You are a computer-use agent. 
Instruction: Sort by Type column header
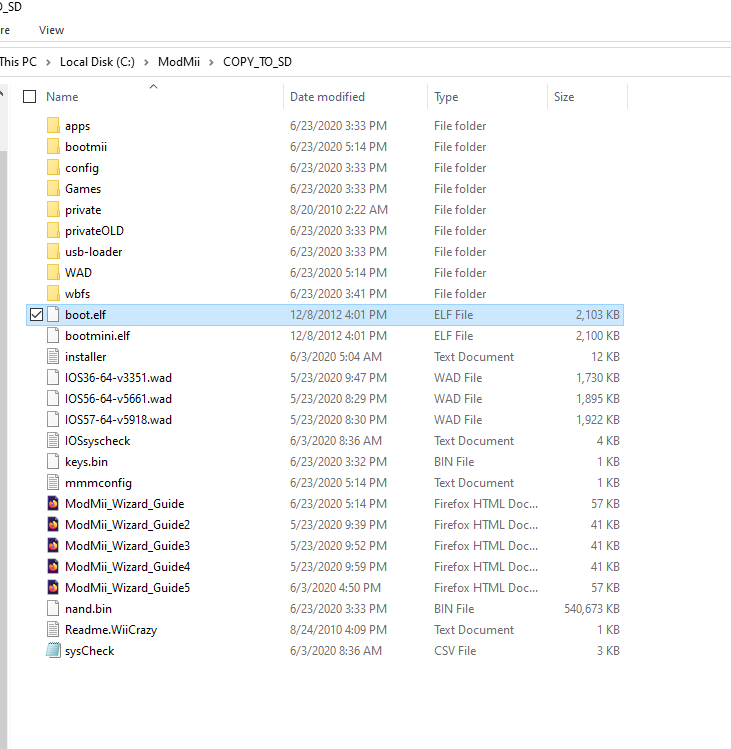[446, 97]
